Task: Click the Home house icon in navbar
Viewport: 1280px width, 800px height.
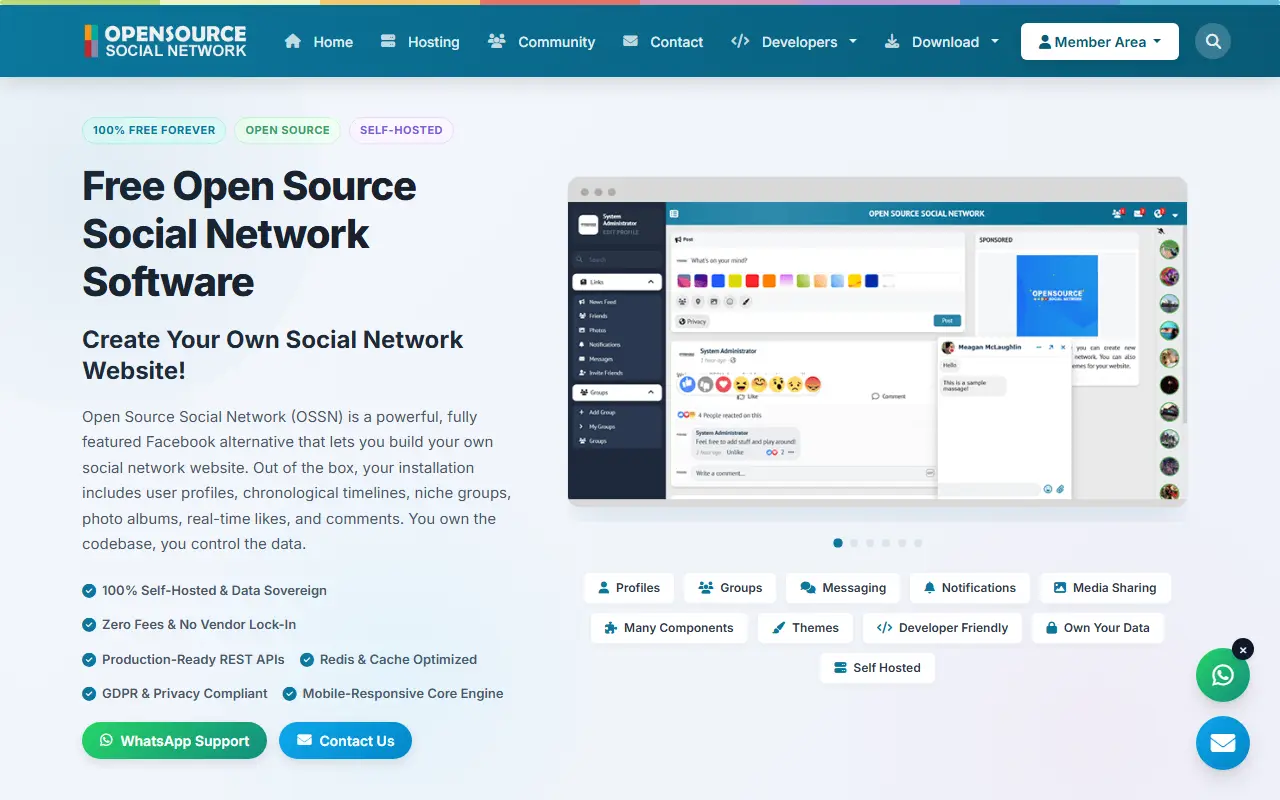Action: pyautogui.click(x=293, y=41)
